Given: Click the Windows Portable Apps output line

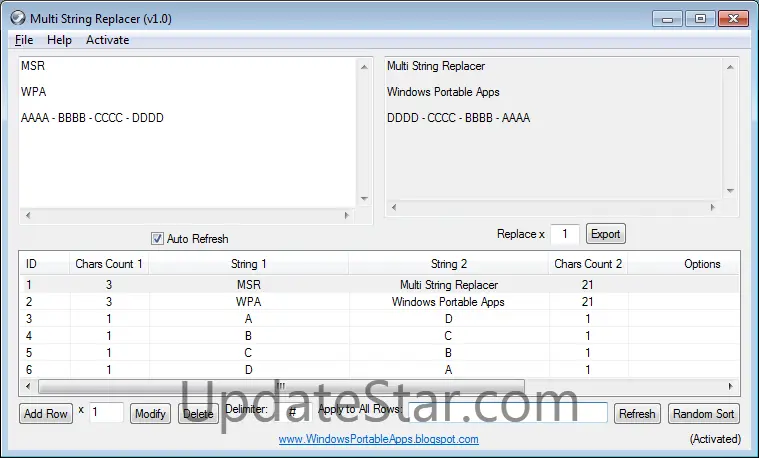Looking at the screenshot, I should click(443, 92).
